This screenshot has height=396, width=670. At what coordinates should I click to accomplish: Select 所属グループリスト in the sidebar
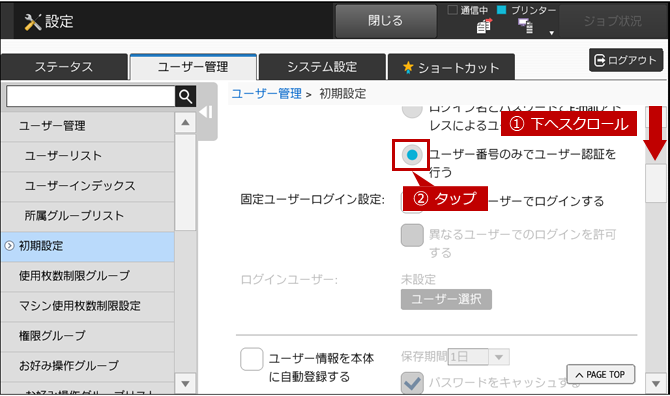(88, 216)
